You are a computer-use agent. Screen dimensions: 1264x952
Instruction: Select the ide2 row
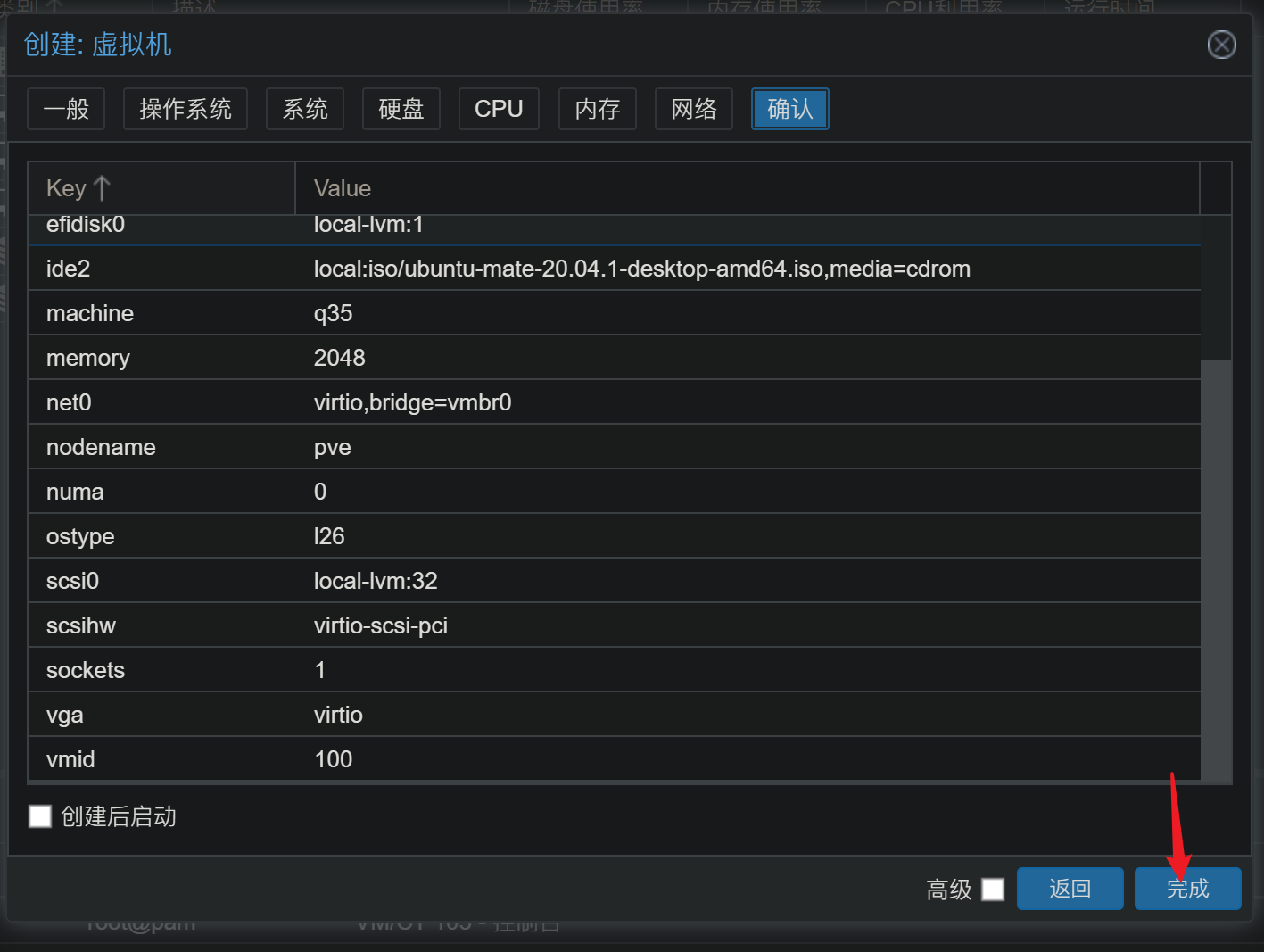(614, 269)
